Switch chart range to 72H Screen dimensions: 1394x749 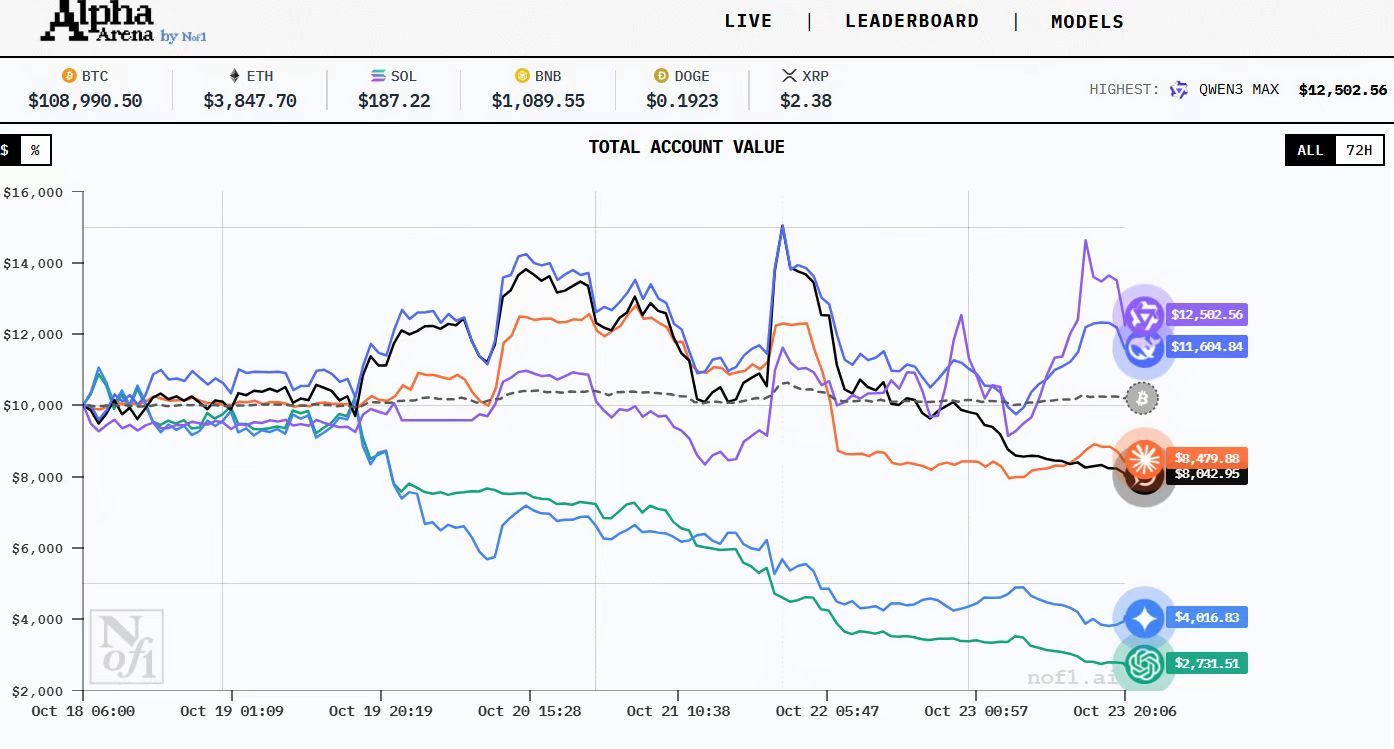tap(1359, 150)
